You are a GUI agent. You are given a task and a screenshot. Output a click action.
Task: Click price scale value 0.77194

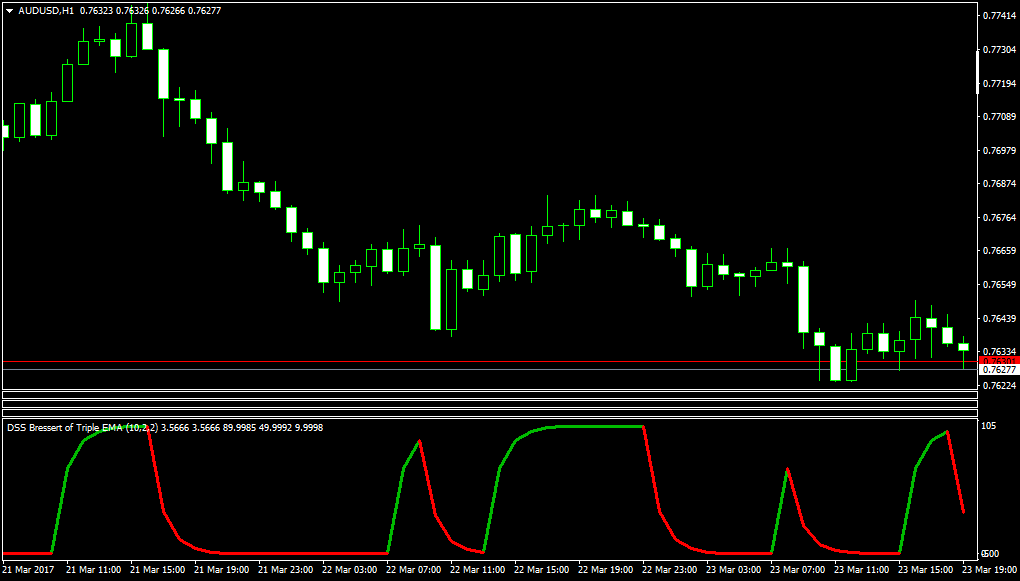tap(999, 83)
